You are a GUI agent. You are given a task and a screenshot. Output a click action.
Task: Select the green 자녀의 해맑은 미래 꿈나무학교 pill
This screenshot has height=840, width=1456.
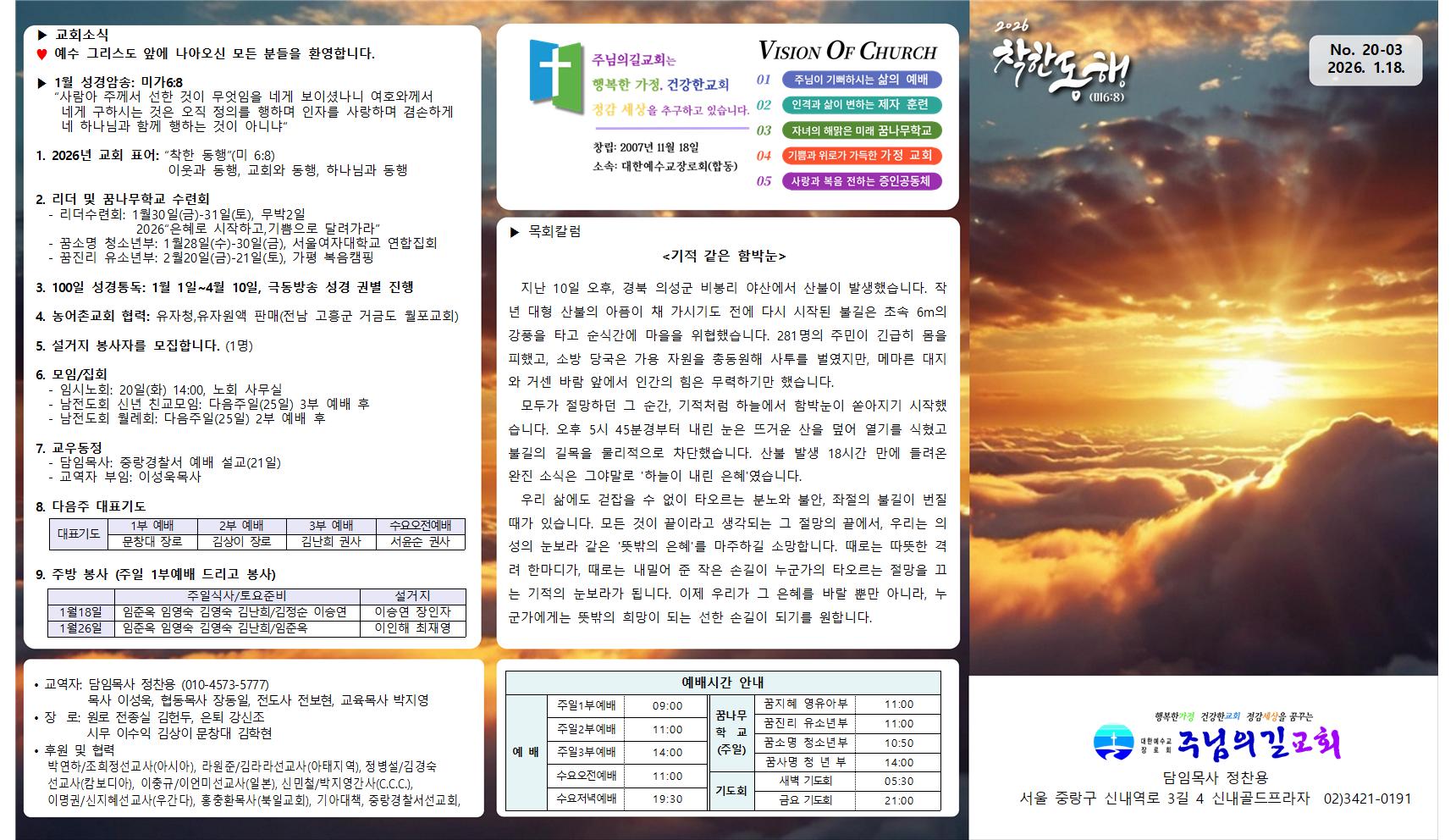tap(861, 130)
